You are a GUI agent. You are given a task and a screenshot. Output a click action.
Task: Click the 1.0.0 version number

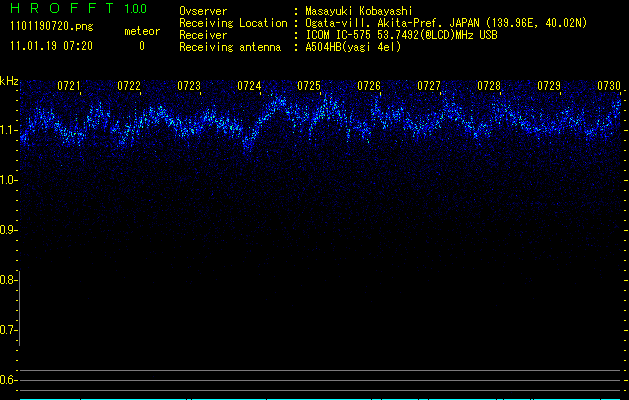133,9
